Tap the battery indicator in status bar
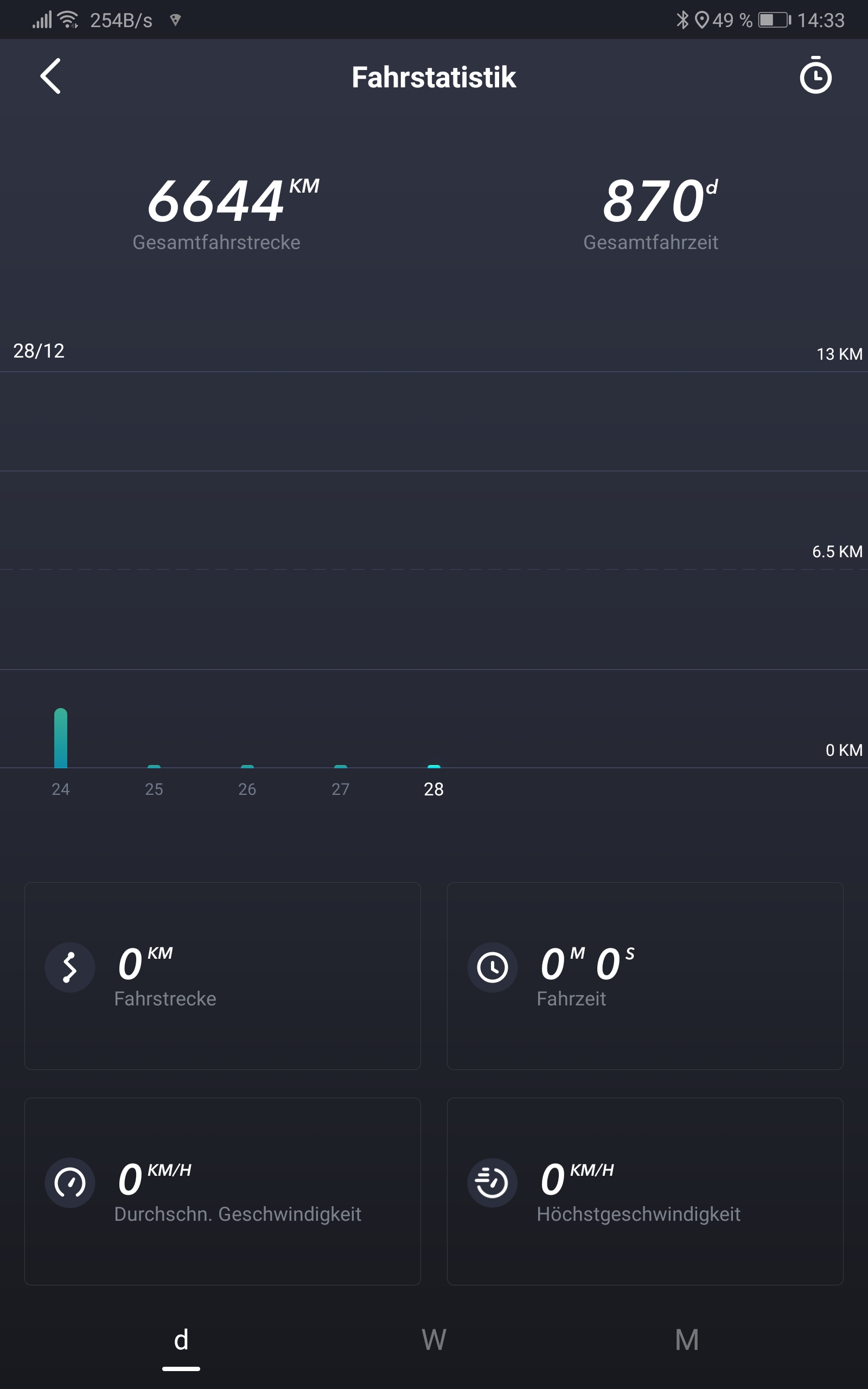This screenshot has height=1389, width=868. (774, 20)
